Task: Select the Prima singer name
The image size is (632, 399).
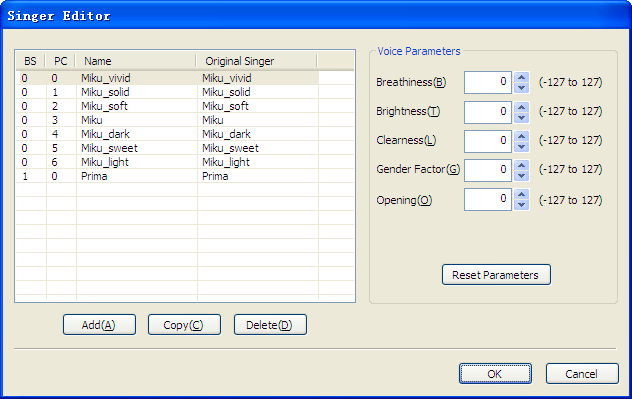Action: point(94,176)
